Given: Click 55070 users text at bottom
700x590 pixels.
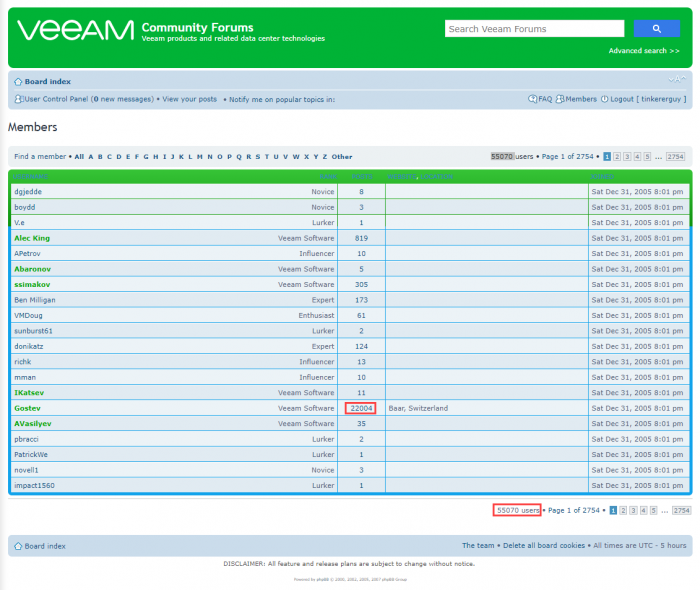Looking at the screenshot, I should (518, 510).
